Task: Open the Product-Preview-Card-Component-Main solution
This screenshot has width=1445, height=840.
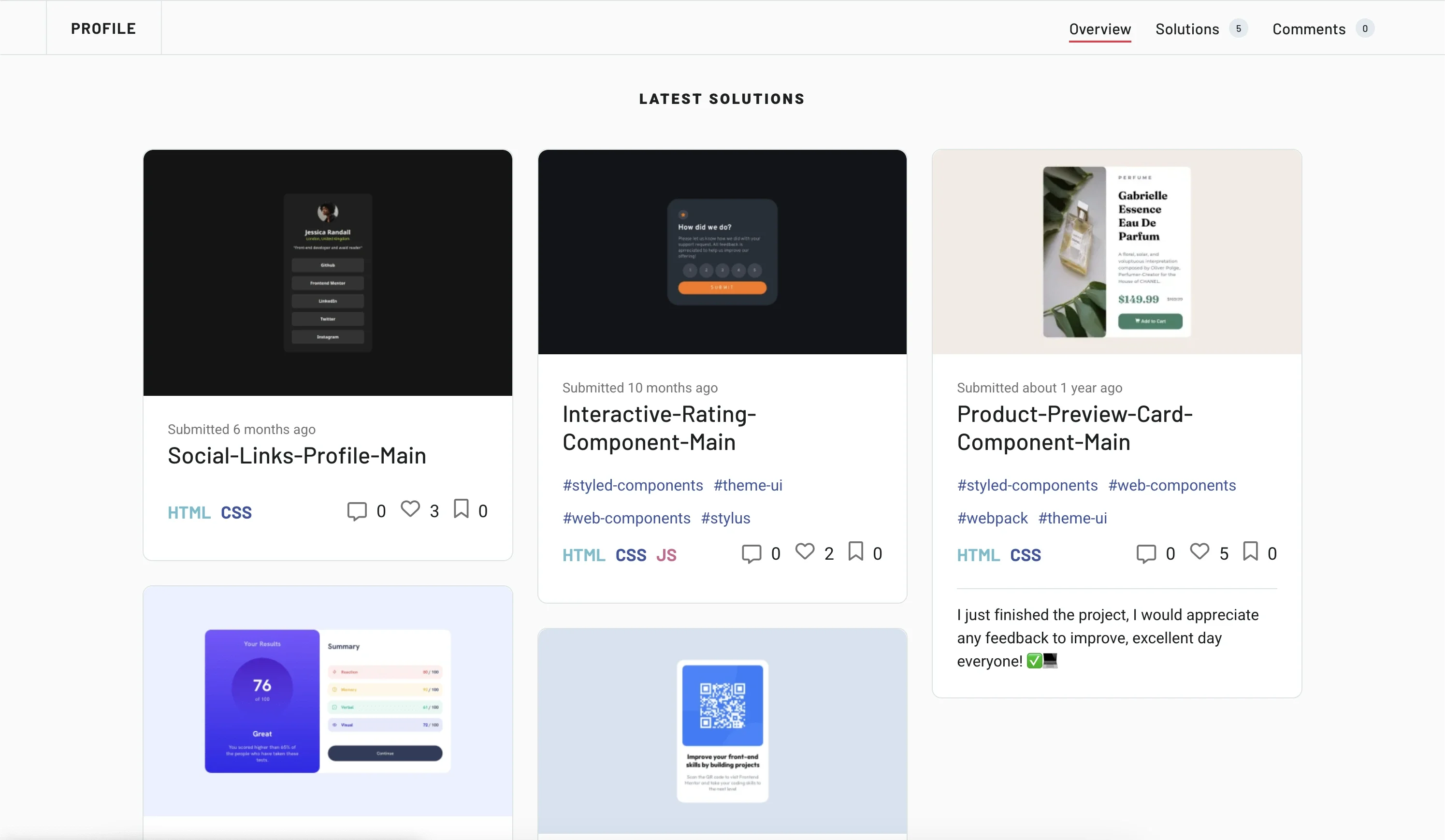Action: click(1075, 427)
